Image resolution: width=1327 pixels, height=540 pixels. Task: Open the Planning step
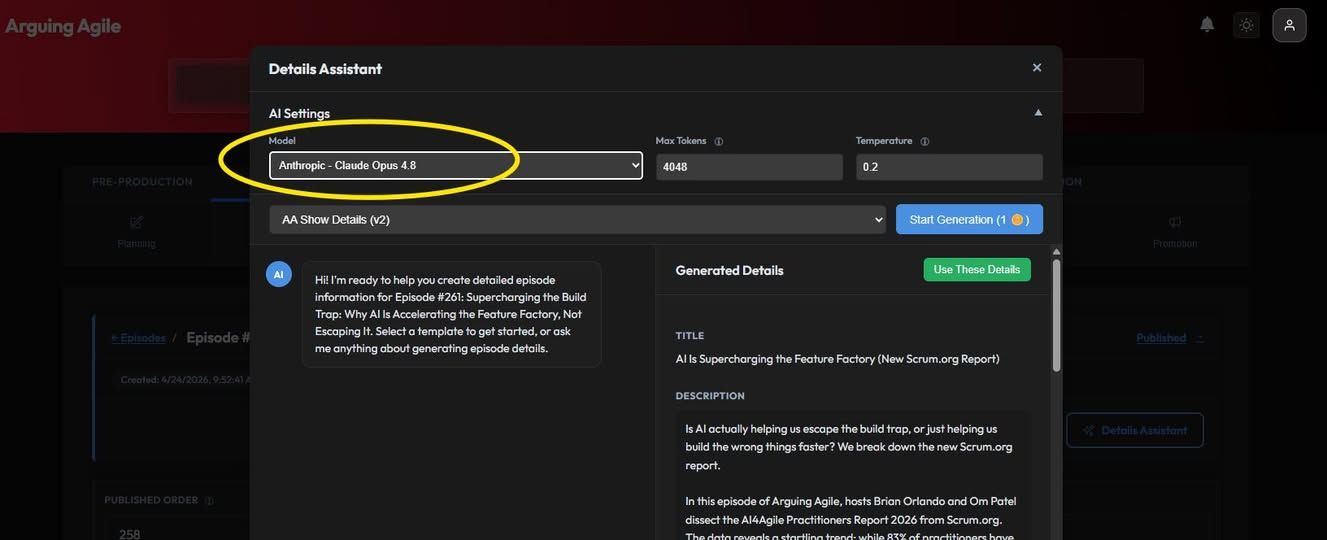[136, 232]
